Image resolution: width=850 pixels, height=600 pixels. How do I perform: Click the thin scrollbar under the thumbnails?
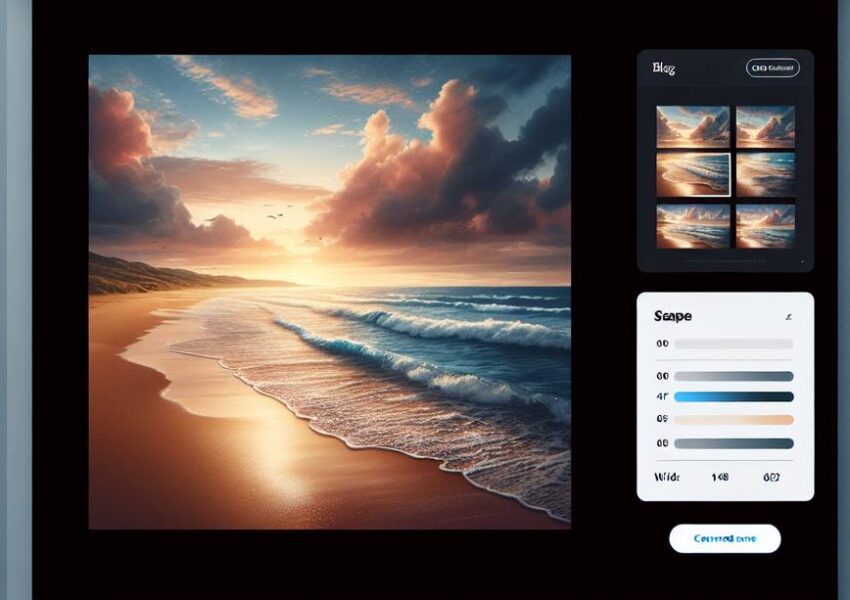pyautogui.click(x=725, y=261)
